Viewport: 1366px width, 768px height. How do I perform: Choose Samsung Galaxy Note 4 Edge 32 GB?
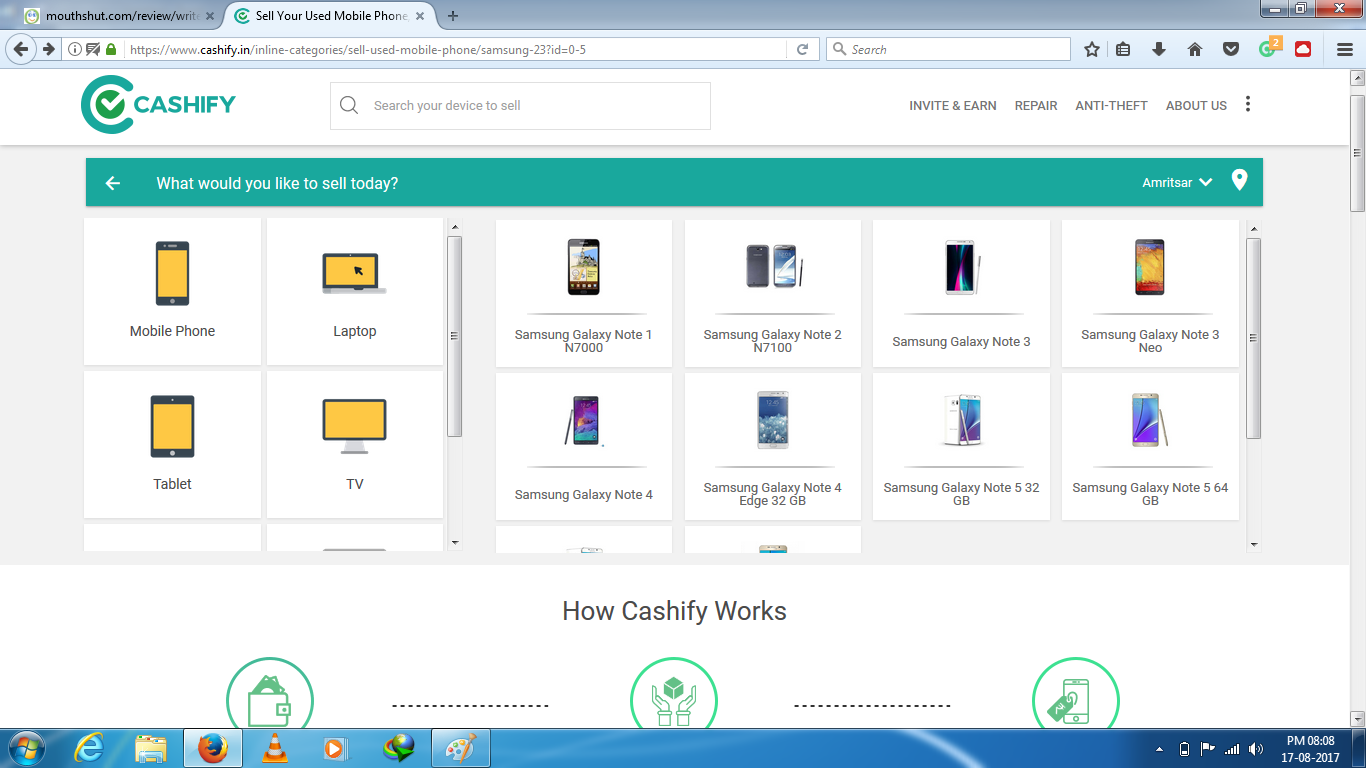[772, 446]
